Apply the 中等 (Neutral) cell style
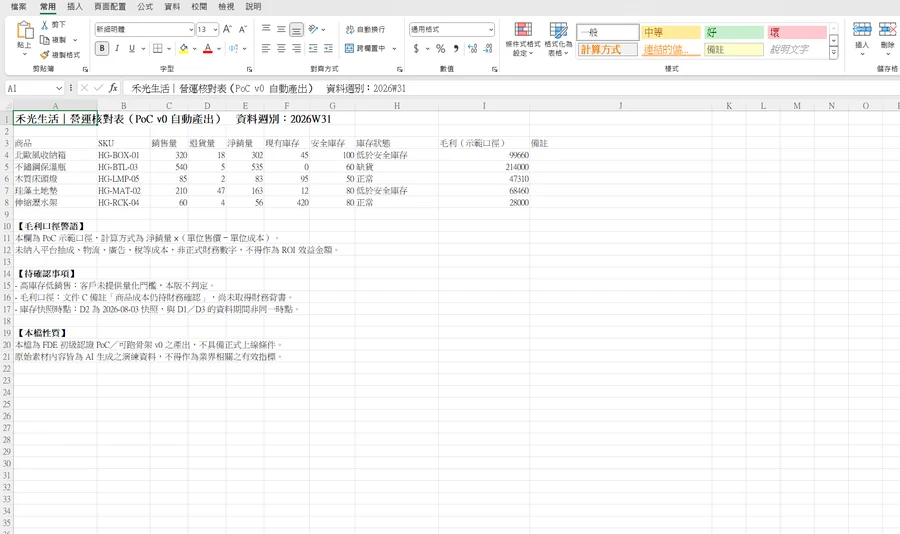 [671, 32]
